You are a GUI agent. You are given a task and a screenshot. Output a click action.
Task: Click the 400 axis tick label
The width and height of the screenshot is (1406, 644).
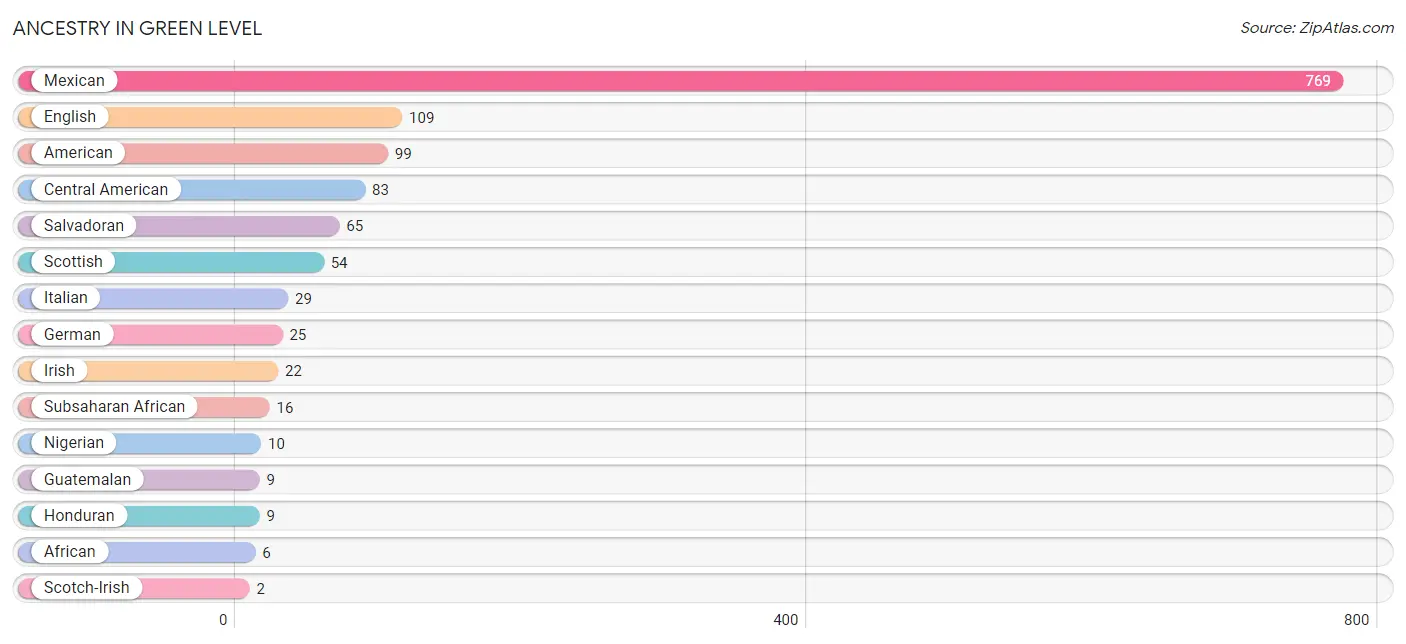(786, 620)
